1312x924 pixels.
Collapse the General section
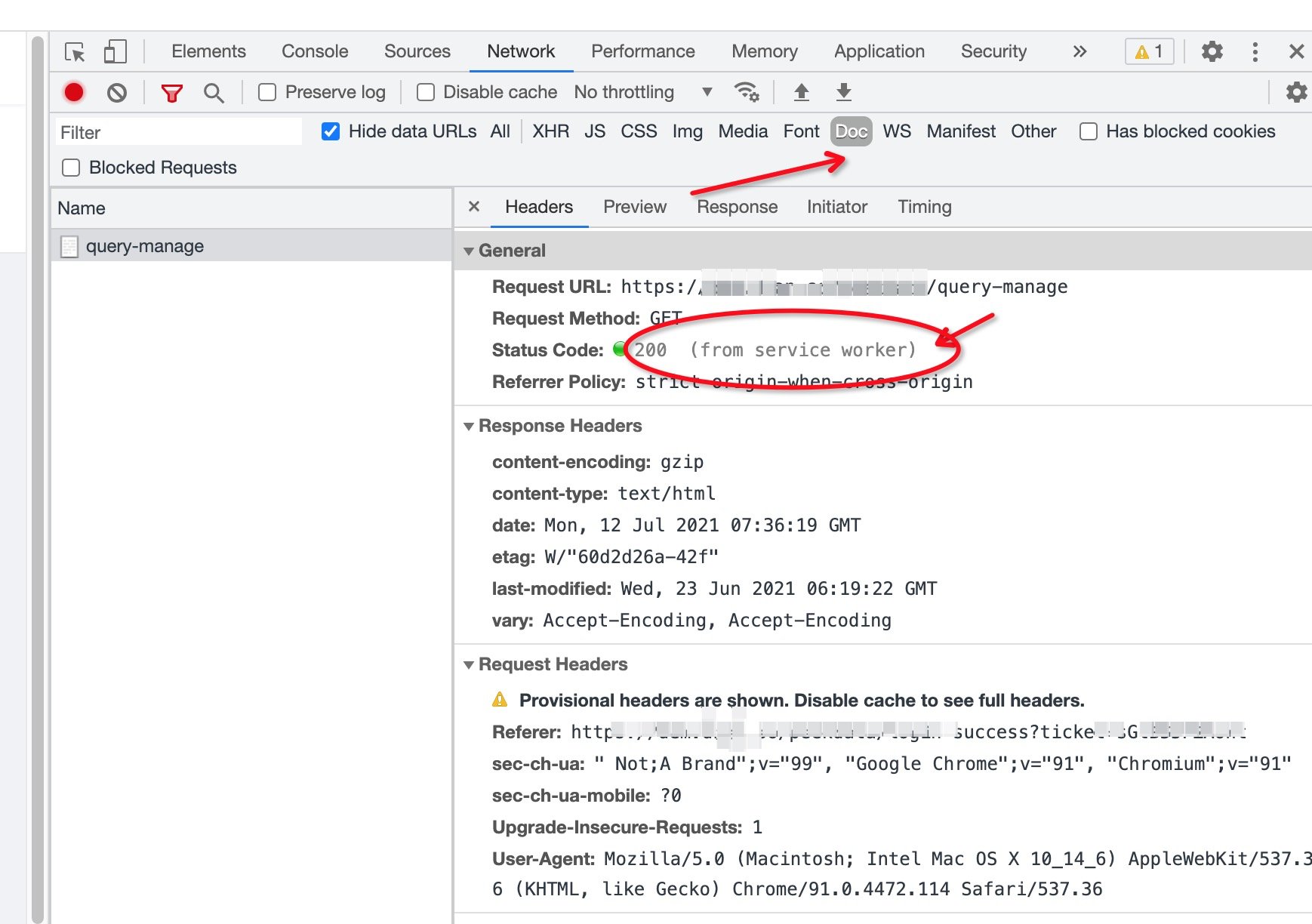[470, 250]
